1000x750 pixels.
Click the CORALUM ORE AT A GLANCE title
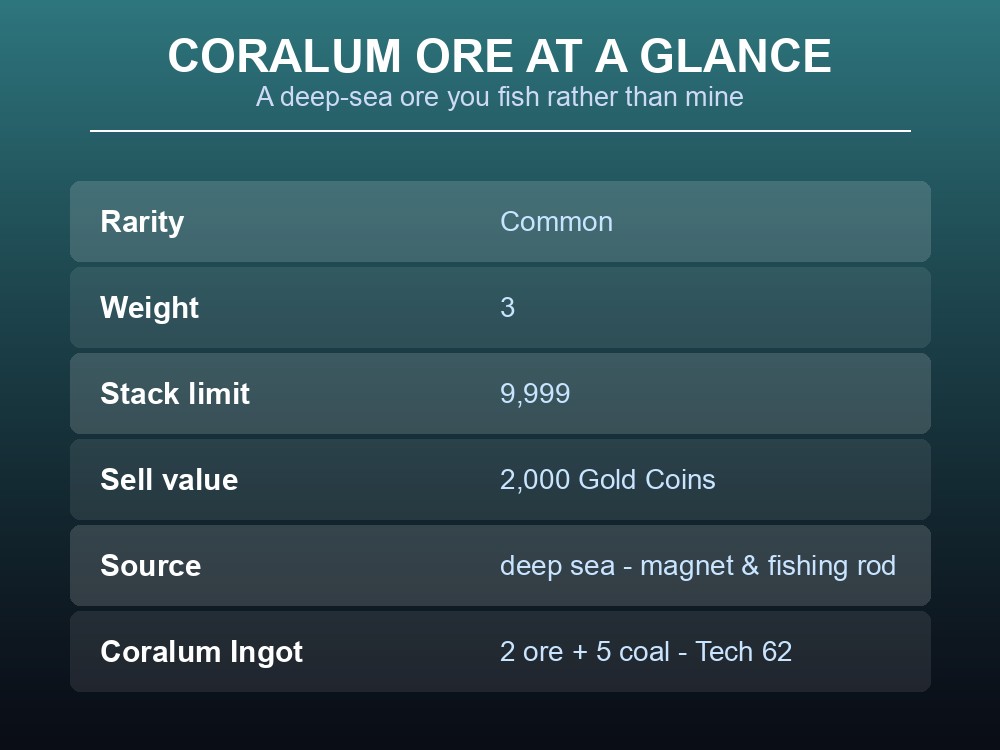click(499, 56)
